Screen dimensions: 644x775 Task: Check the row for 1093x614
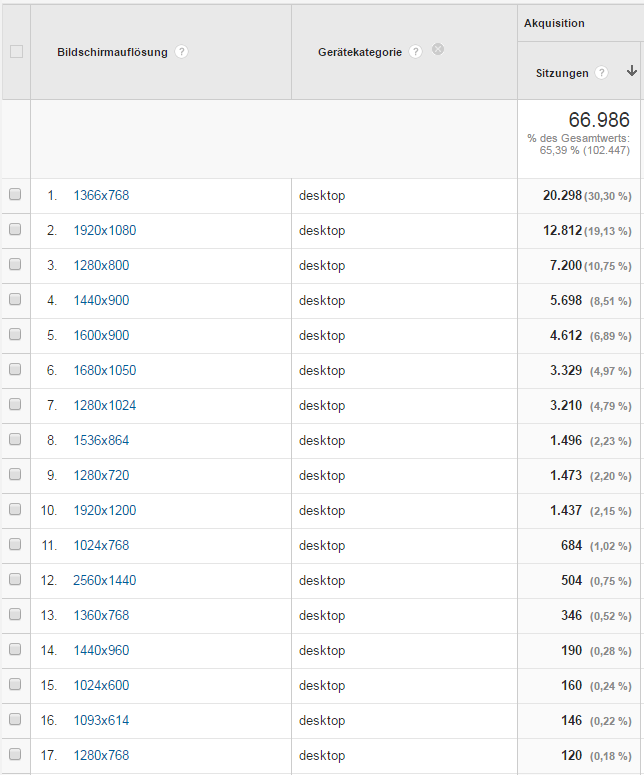(15, 720)
